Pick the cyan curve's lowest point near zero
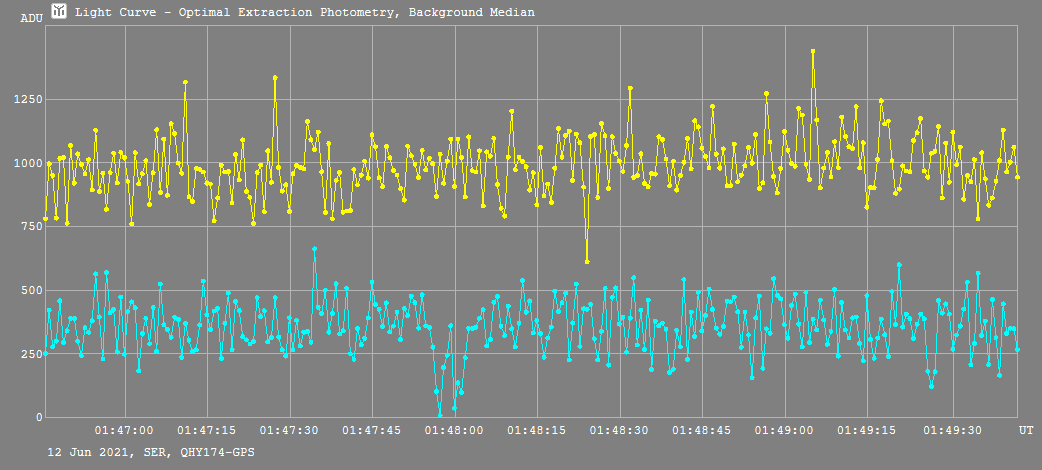 click(x=439, y=415)
